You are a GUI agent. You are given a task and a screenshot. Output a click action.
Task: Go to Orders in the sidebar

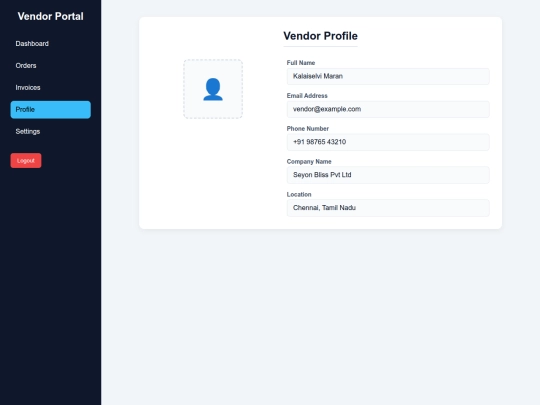[x=50, y=66]
